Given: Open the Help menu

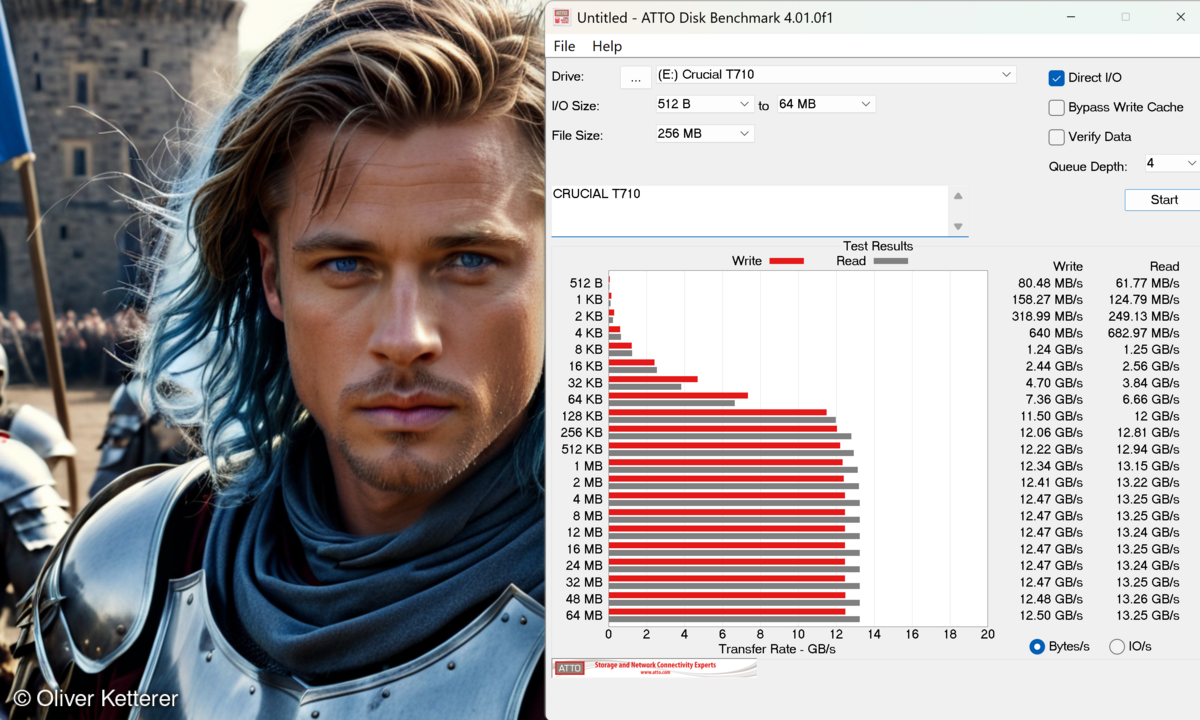Looking at the screenshot, I should (x=607, y=46).
